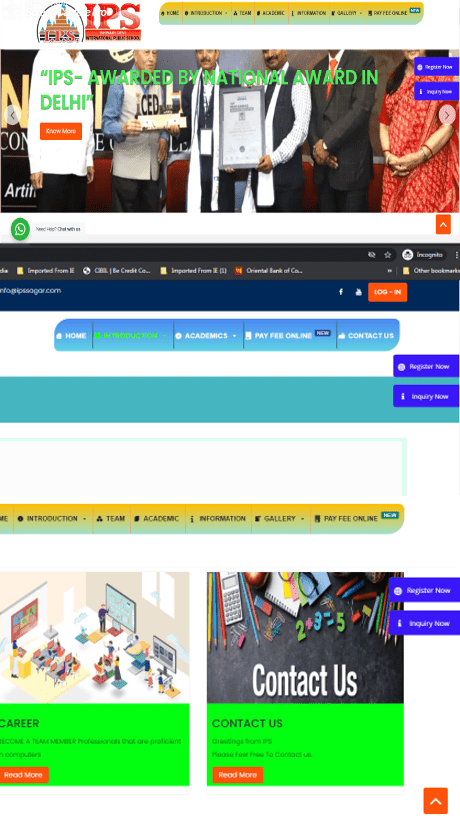Open the CIBIL bookmark in bookmarks bar
Image resolution: width=460 pixels, height=819 pixels.
[116, 271]
